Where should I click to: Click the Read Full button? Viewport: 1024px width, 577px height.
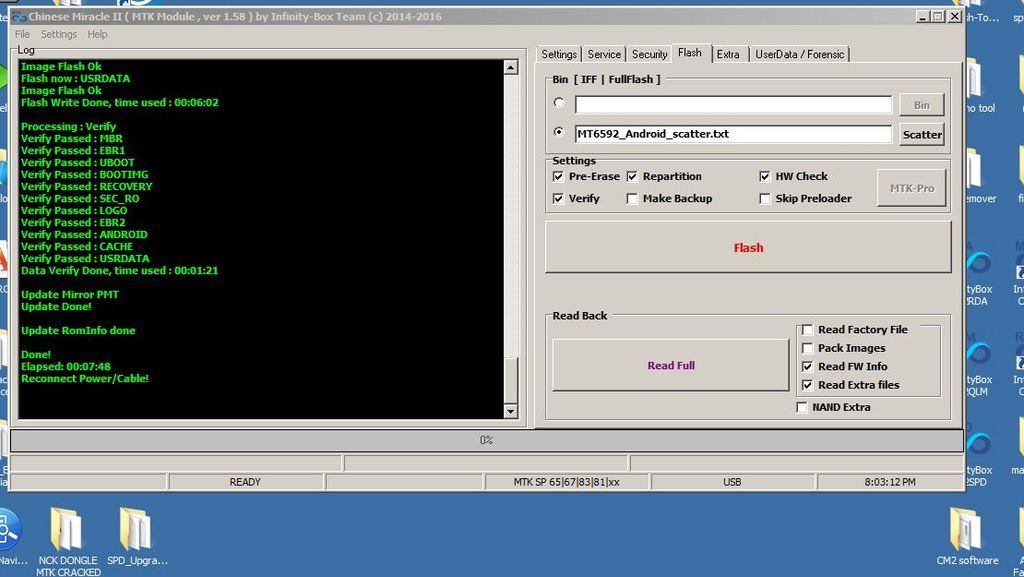670,365
